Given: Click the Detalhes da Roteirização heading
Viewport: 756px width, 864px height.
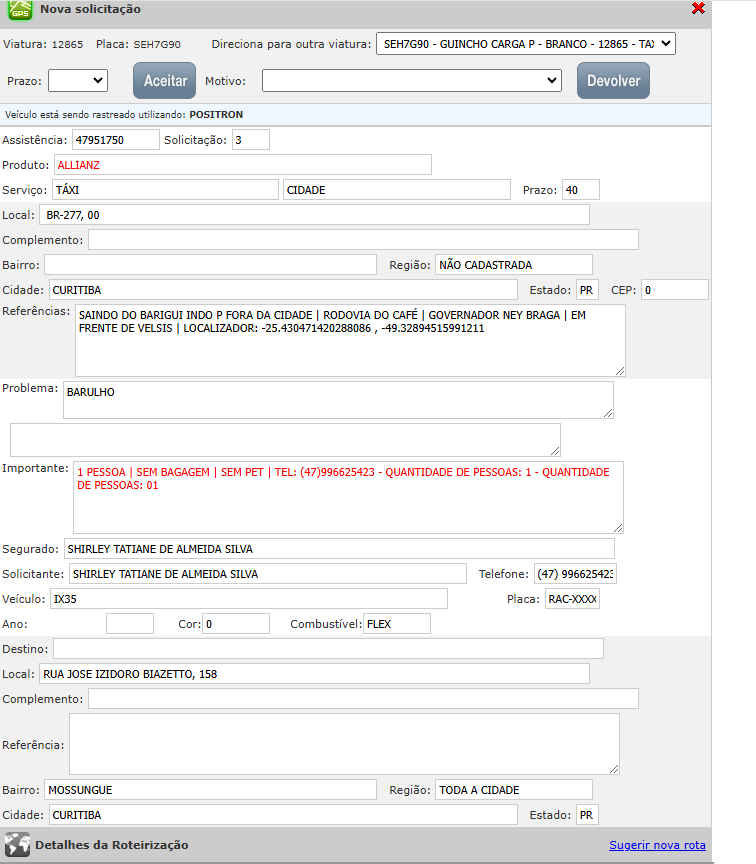Looking at the screenshot, I should 112,845.
